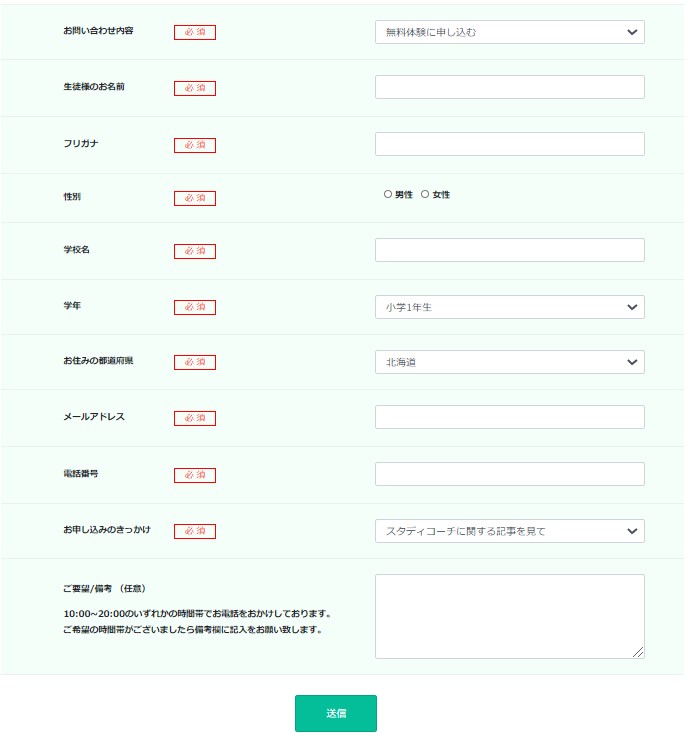Click the 学校名 input field
The height and width of the screenshot is (752, 692).
(509, 250)
